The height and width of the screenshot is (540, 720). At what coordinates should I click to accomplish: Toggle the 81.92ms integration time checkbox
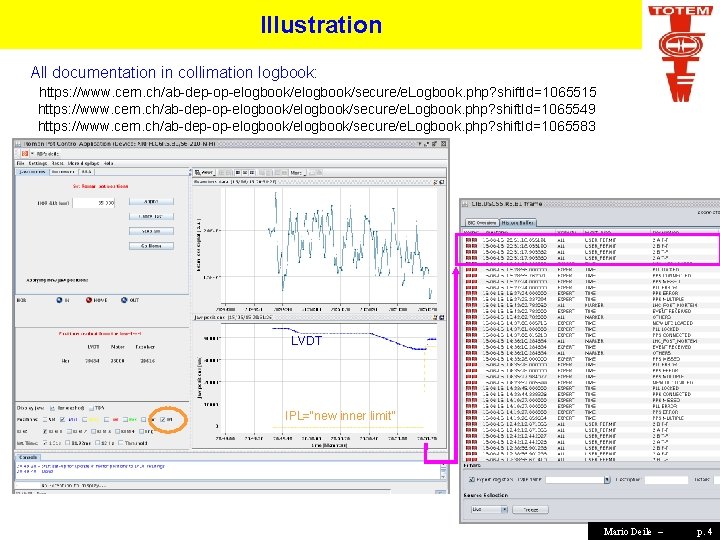pos(68,443)
